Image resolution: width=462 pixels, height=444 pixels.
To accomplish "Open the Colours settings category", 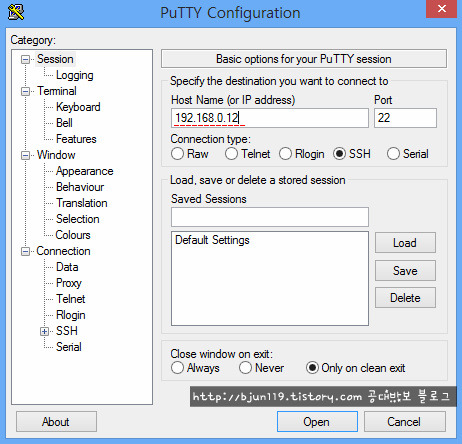I will click(73, 235).
